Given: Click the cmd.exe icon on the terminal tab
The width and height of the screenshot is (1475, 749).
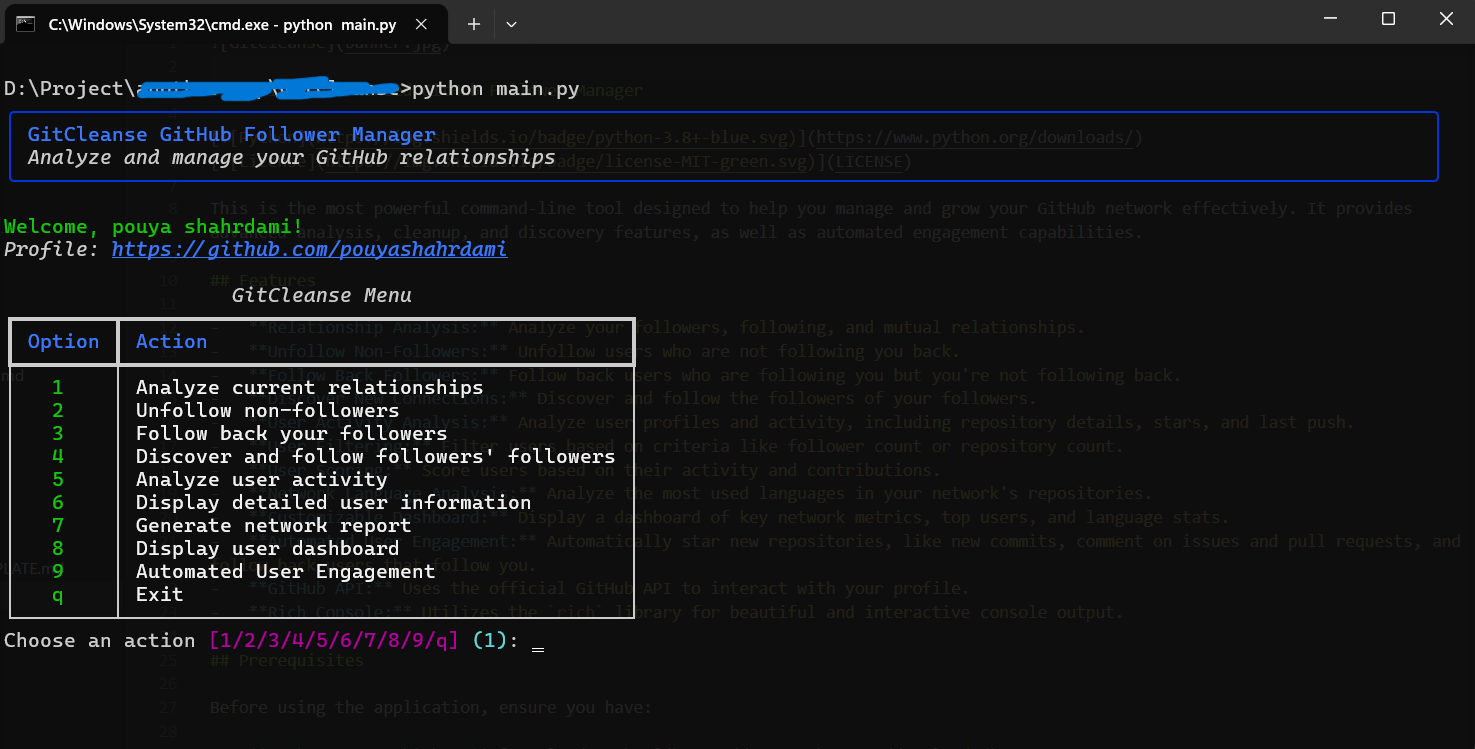Looking at the screenshot, I should (24, 24).
